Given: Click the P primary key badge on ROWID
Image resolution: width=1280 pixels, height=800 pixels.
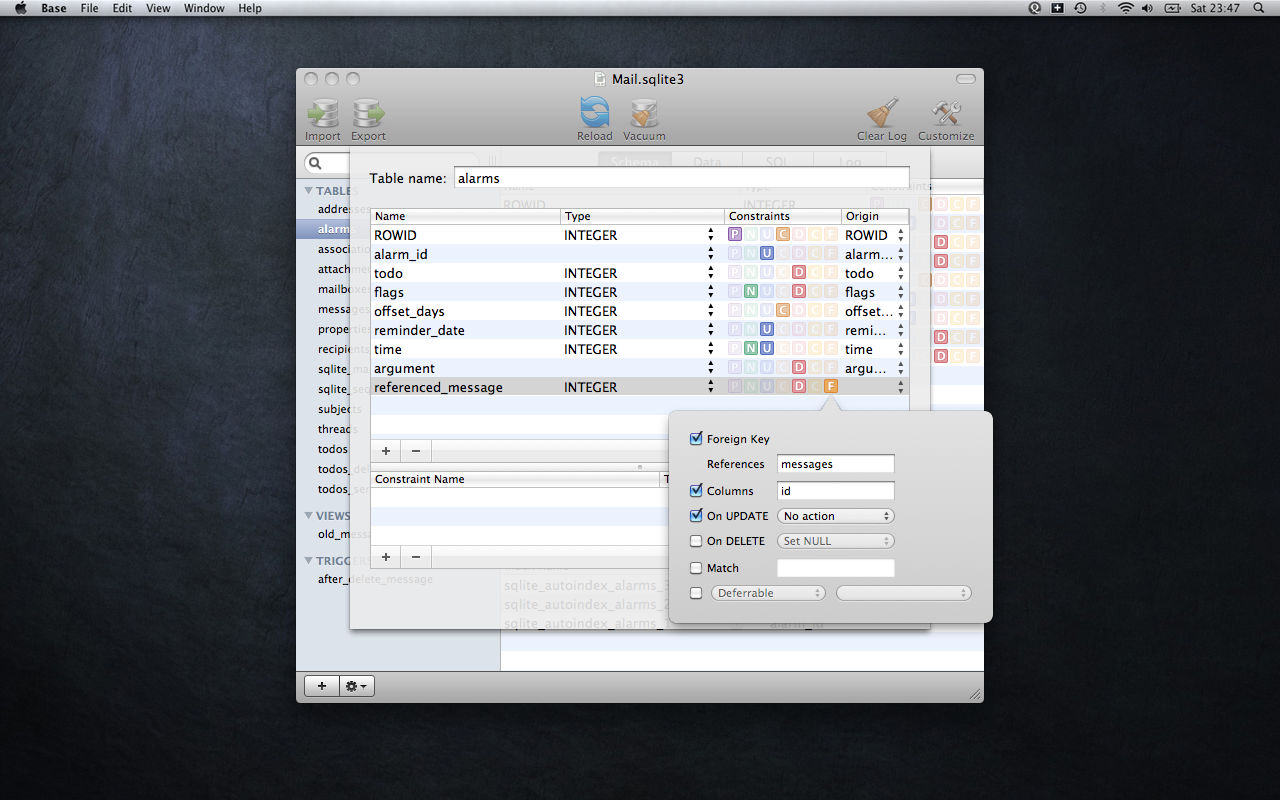Looking at the screenshot, I should click(735, 233).
